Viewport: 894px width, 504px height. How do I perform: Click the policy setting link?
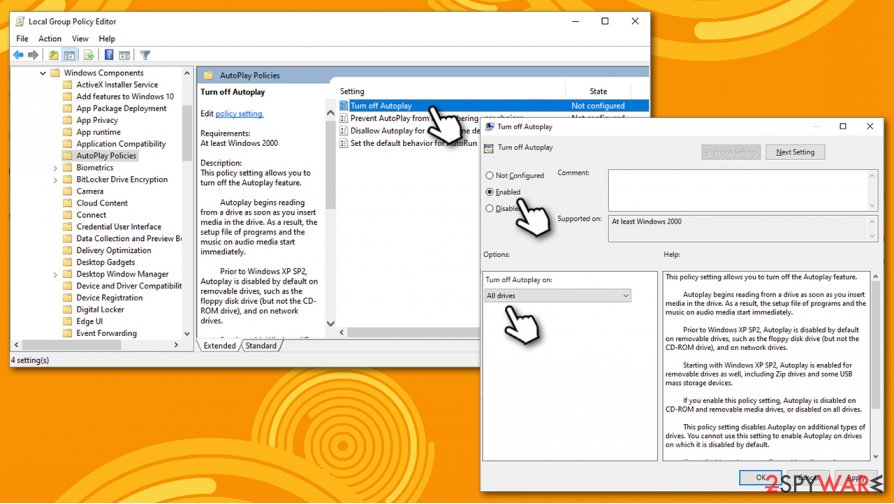239,113
